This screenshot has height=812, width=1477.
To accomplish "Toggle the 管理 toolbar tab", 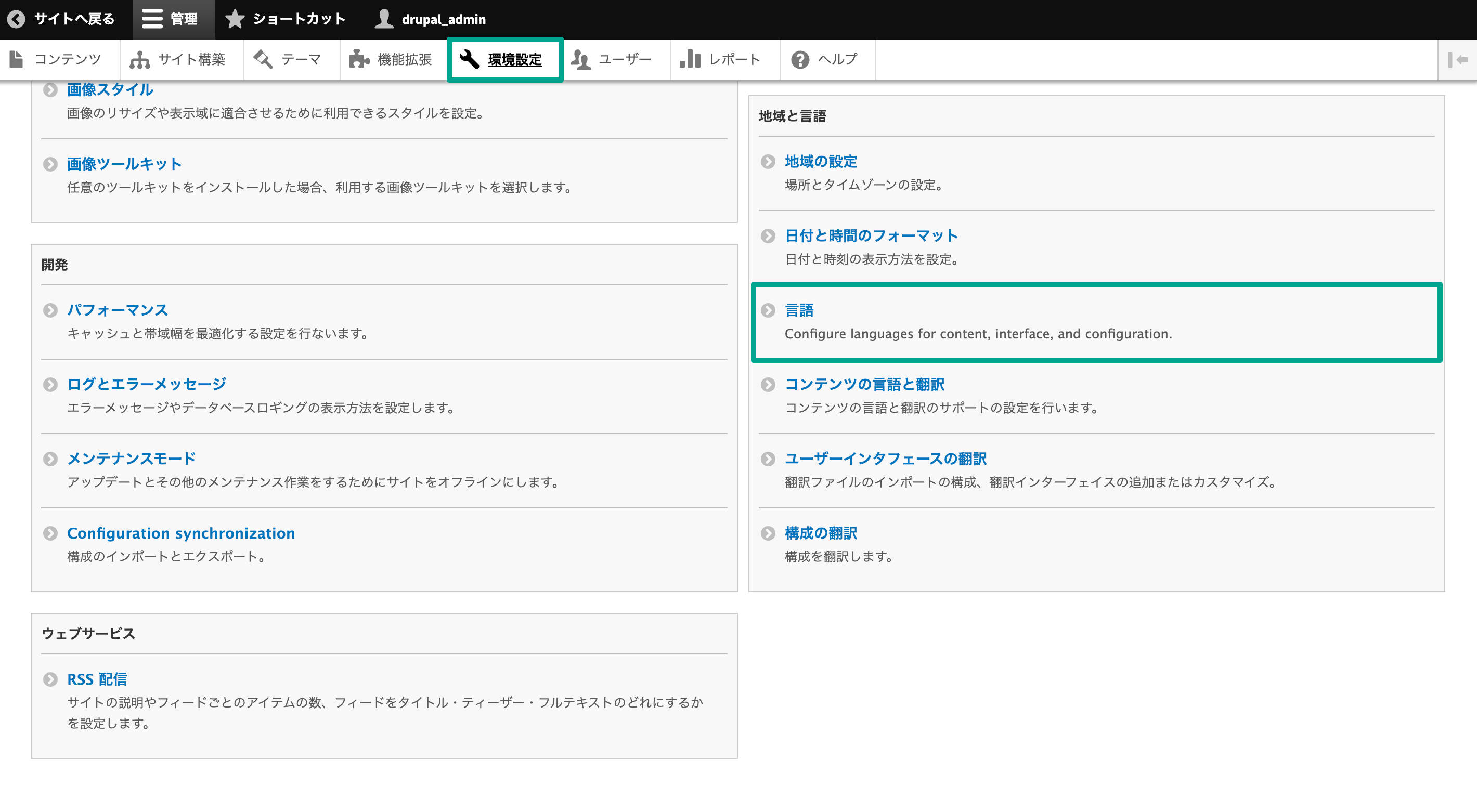I will 174,19.
